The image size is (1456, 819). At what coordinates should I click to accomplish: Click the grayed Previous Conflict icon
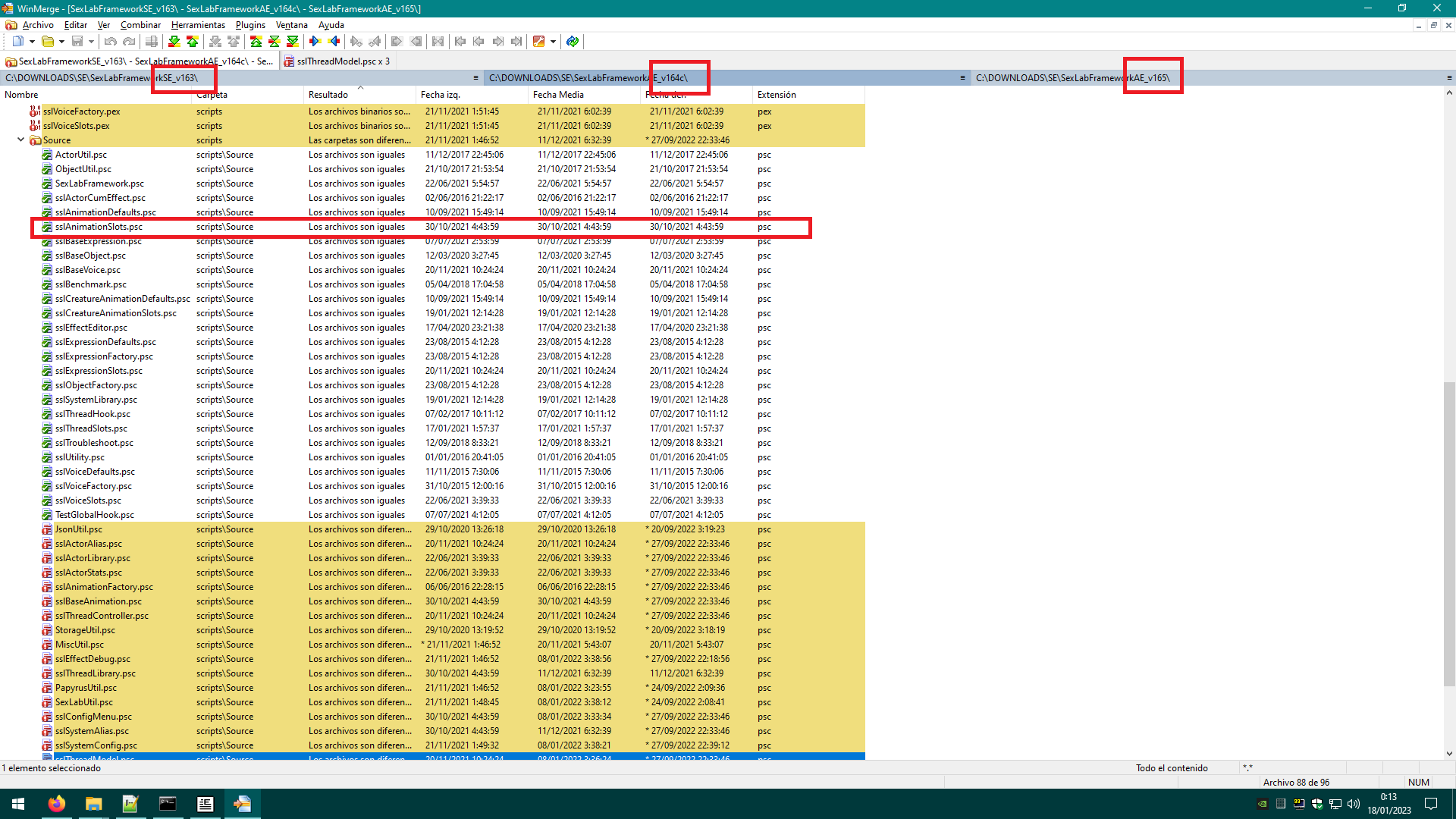pyautogui.click(x=234, y=42)
